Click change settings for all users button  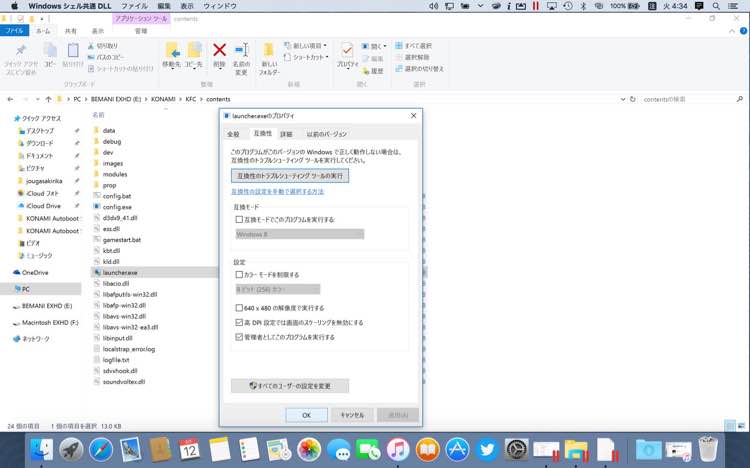coord(290,386)
